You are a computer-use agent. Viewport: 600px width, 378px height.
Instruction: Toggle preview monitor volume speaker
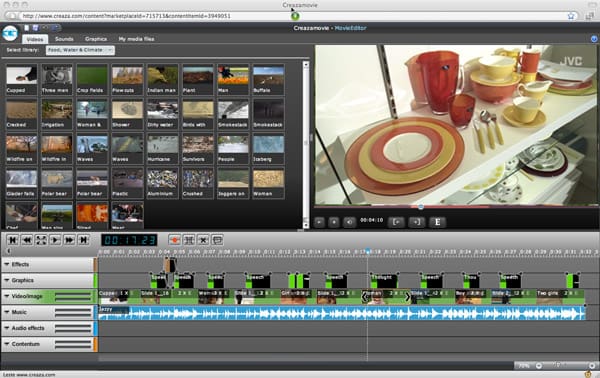click(349, 222)
